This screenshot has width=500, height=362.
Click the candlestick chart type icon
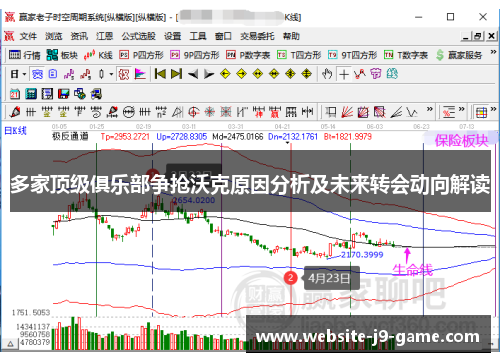click(x=101, y=74)
